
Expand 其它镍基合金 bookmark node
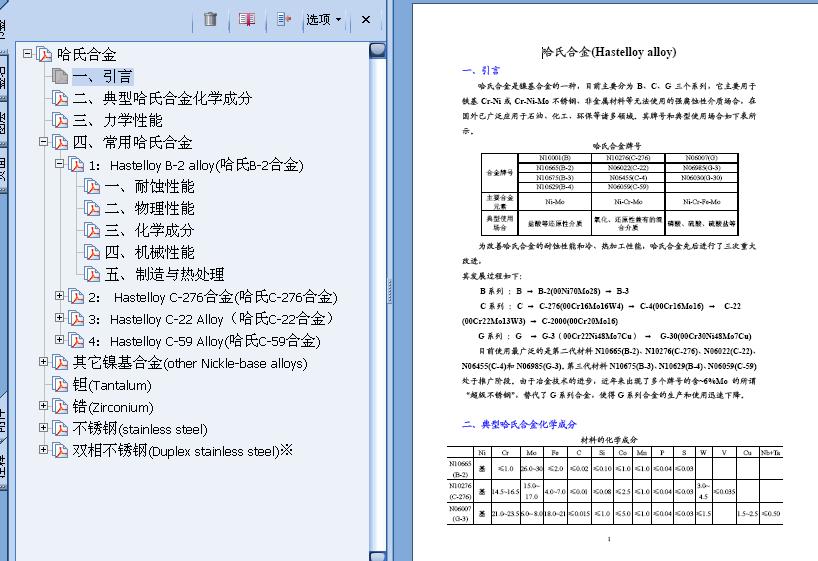coord(44,362)
